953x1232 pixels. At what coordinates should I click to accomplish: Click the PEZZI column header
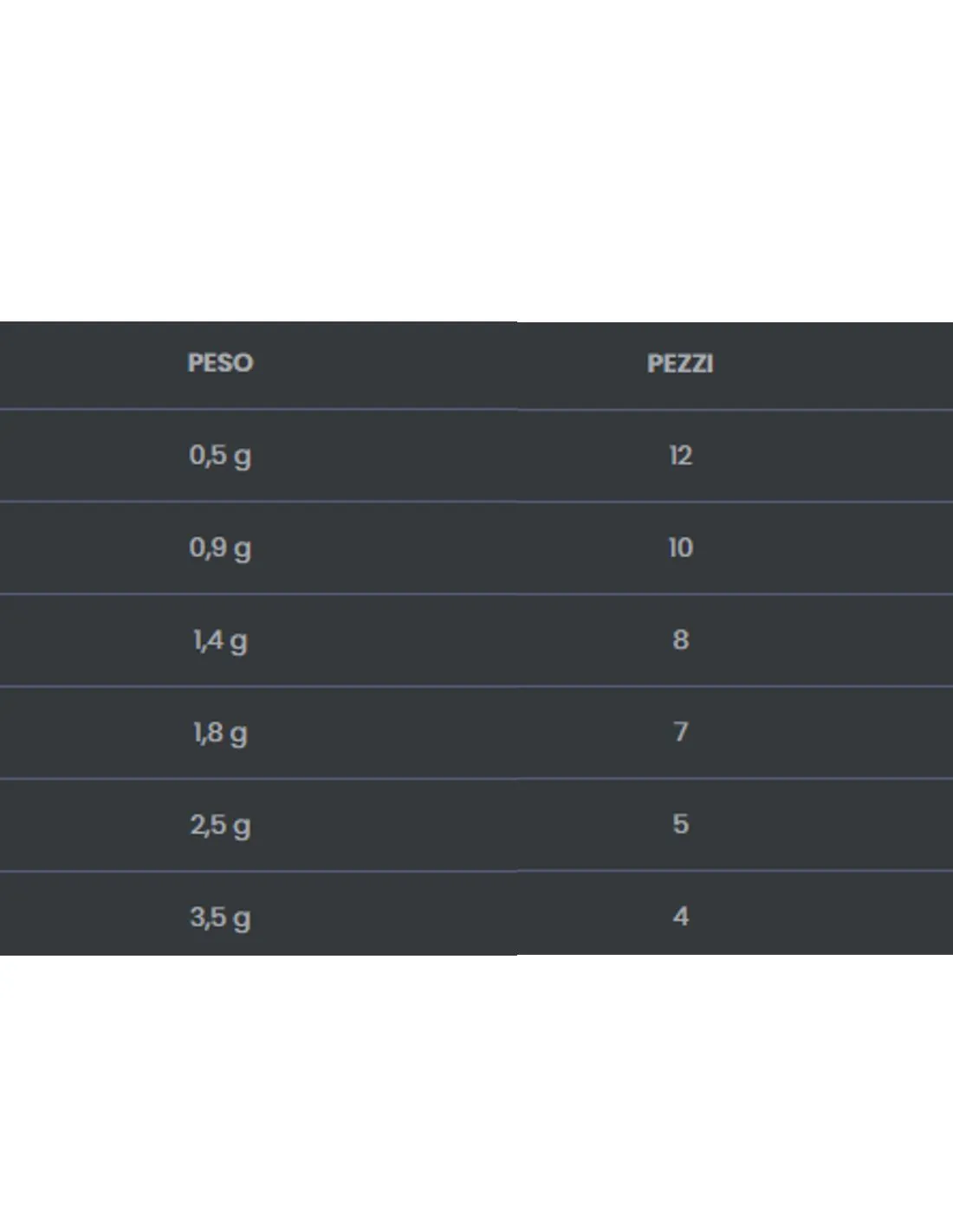pyautogui.click(x=680, y=363)
